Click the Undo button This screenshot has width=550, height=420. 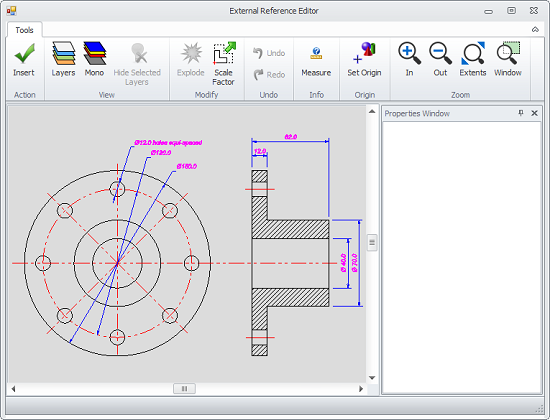(x=269, y=53)
